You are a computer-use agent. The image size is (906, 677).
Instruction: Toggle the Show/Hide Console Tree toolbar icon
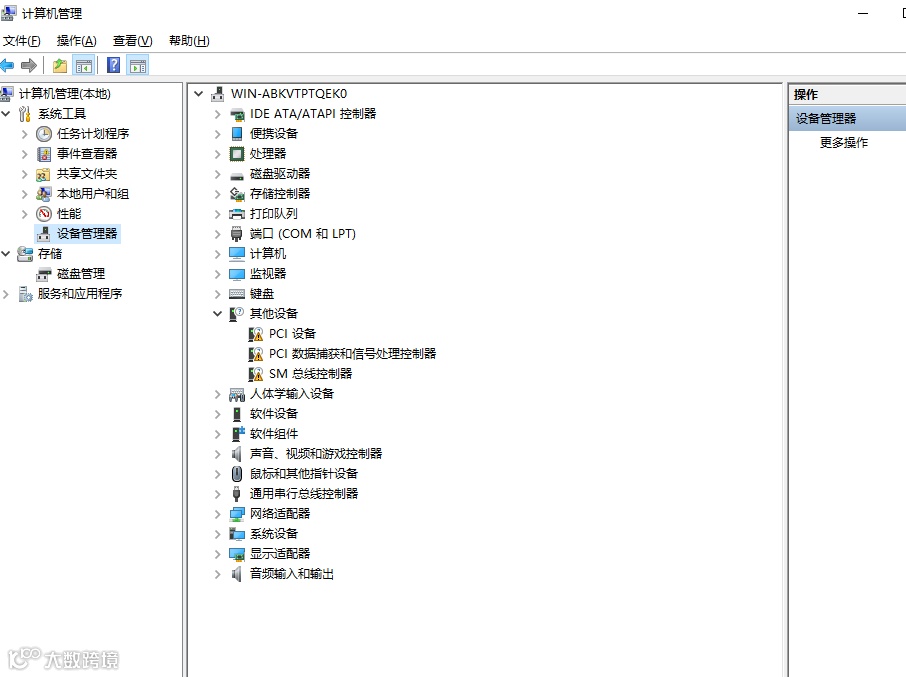(84, 65)
